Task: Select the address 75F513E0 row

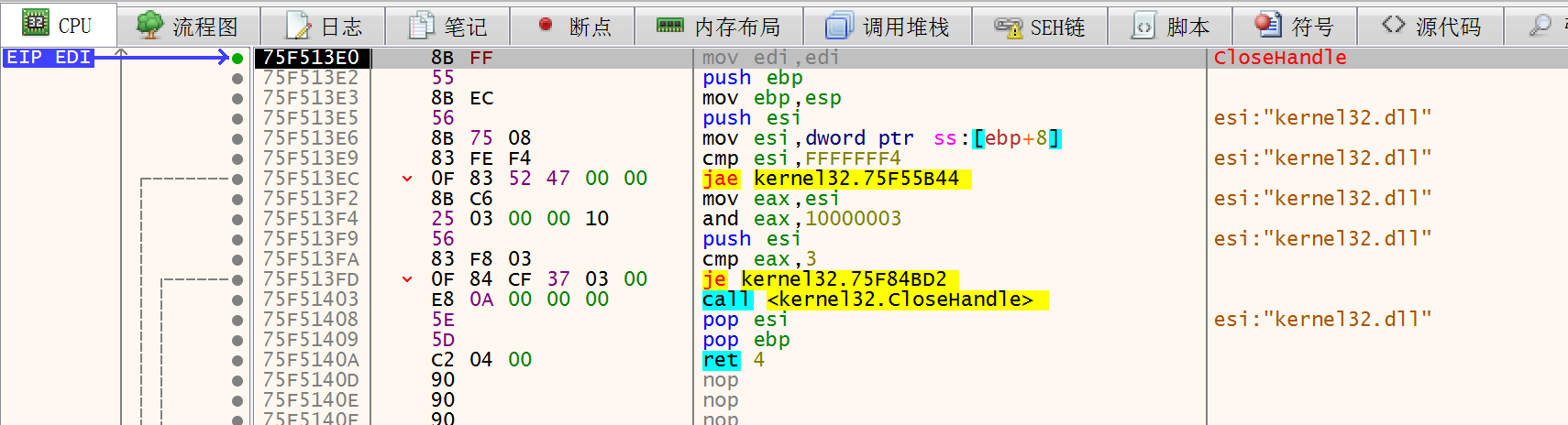Action: [312, 58]
